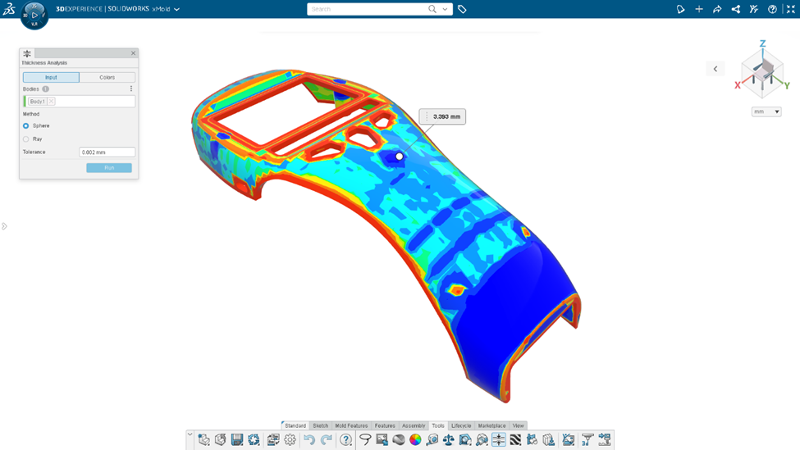Viewport: 800px width, 450px height.
Task: Click the Run button
Action: click(x=109, y=167)
